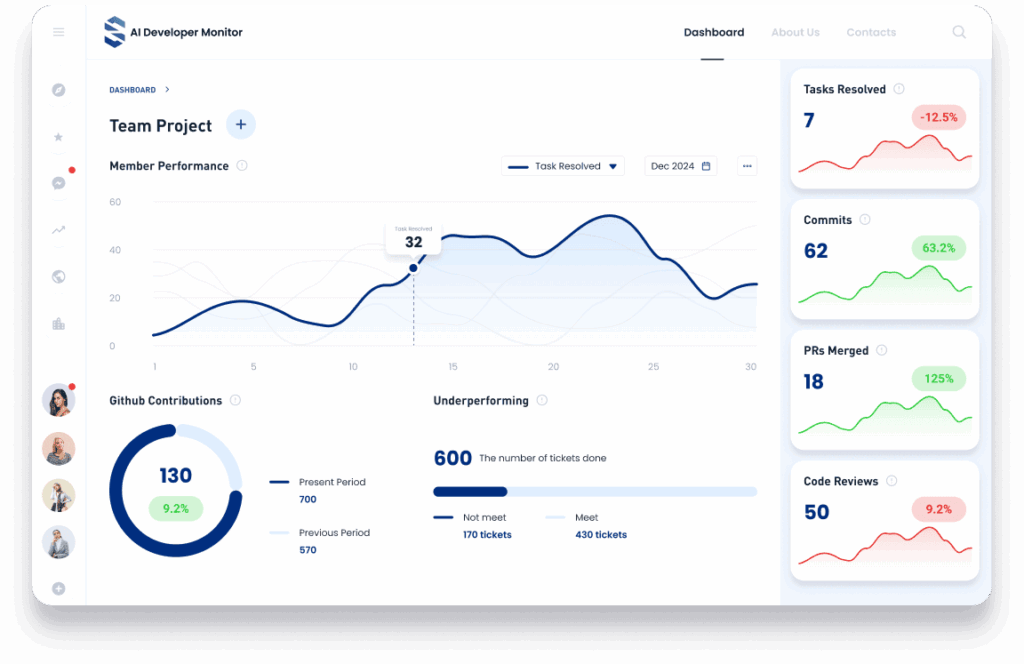Viewport: 1024px width, 664px height.
Task: Select the first user avatar with red dot
Action: pos(58,401)
